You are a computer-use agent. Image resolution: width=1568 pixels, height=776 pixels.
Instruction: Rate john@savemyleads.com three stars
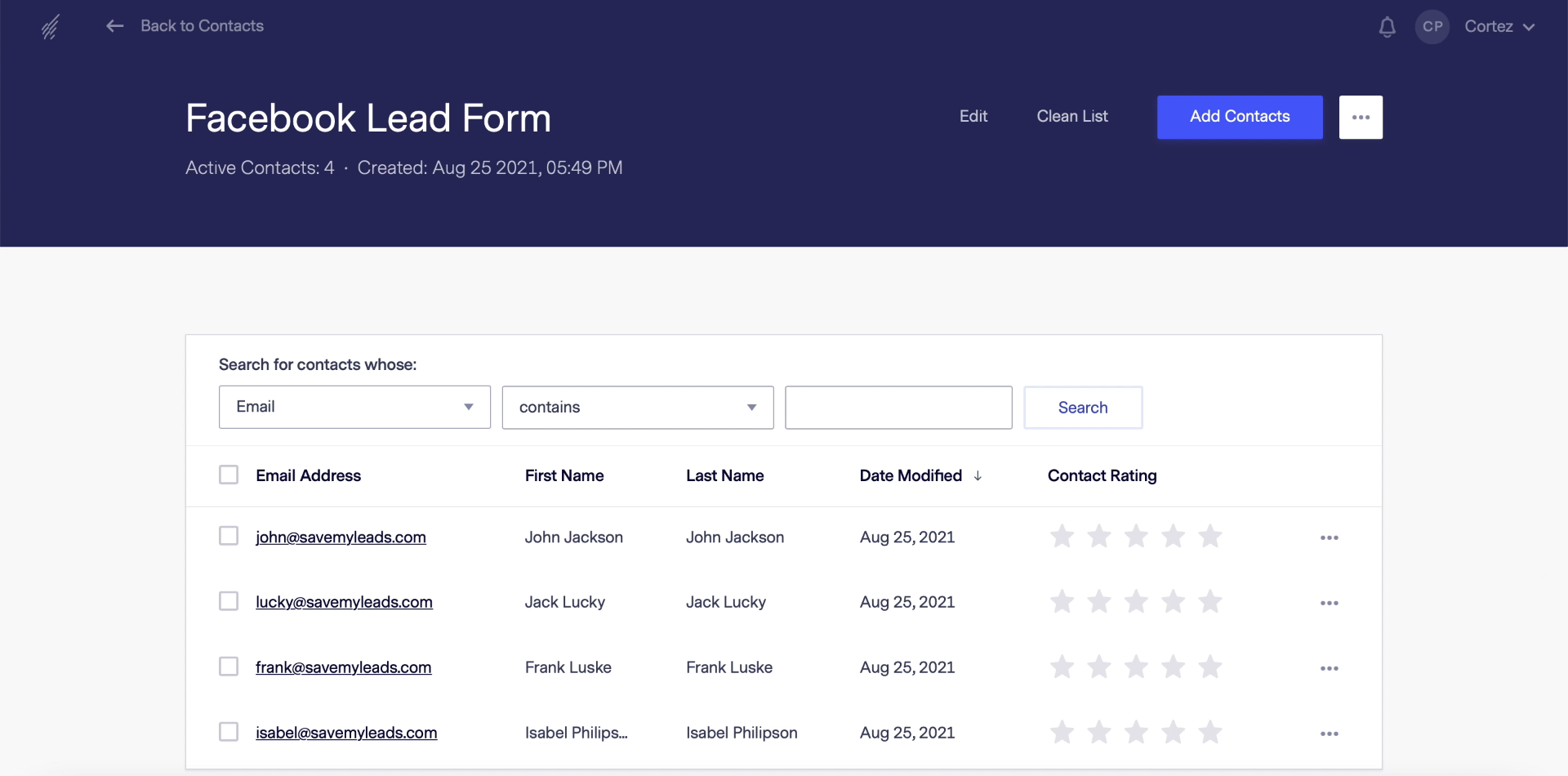click(x=1136, y=536)
